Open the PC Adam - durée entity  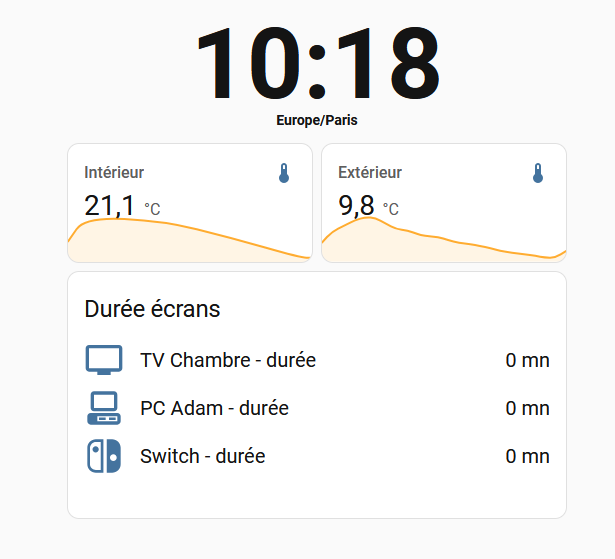(x=214, y=408)
